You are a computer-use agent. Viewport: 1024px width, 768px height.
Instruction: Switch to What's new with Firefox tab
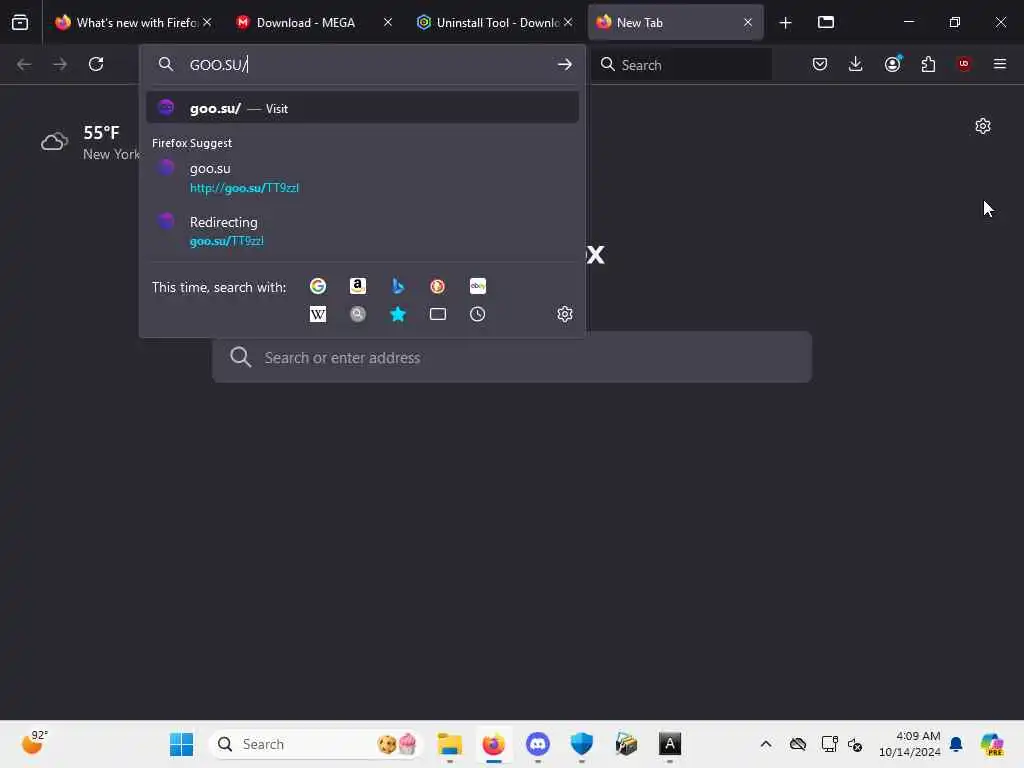pyautogui.click(x=133, y=22)
